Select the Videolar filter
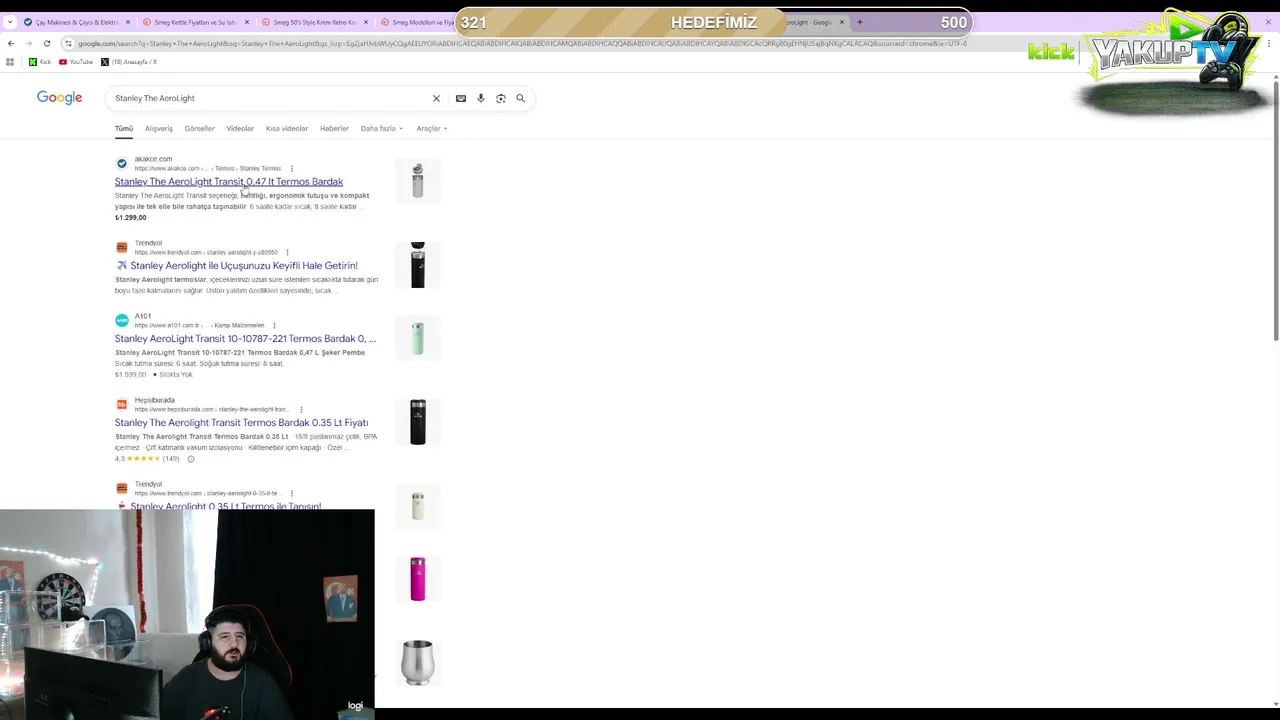 240,128
